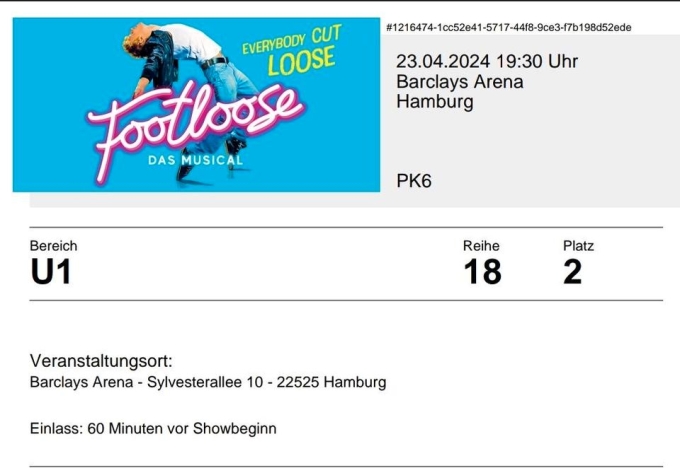Click the ticket ID starting with #1216474
This screenshot has height=468, width=680.
point(508,27)
